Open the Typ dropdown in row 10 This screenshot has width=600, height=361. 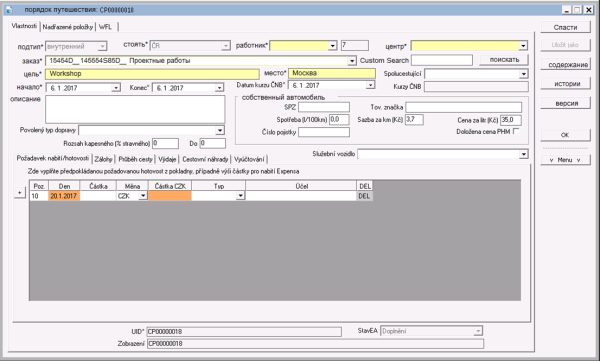240,196
